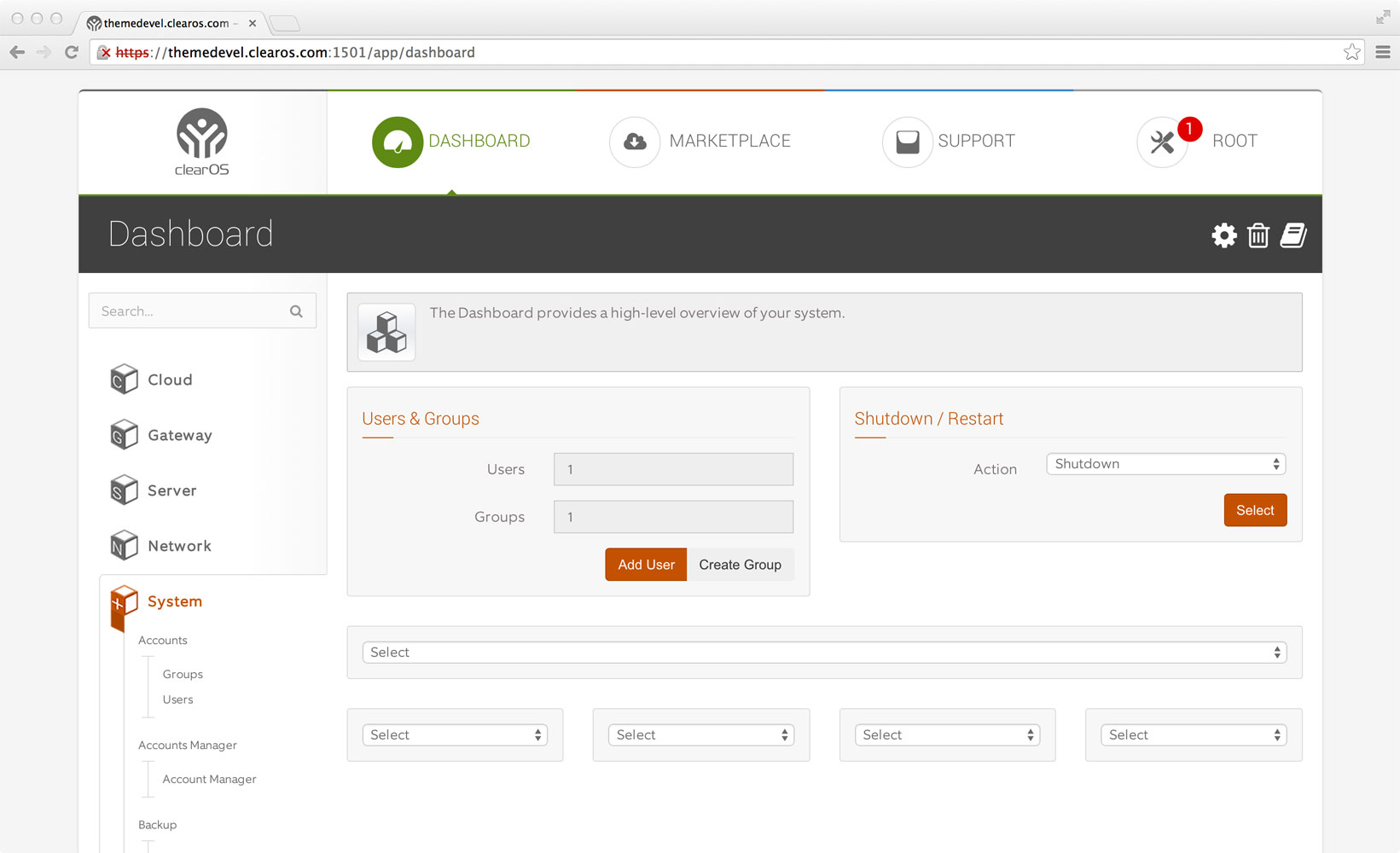The width and height of the screenshot is (1400, 853).
Task: Expand the Gateway sidebar category
Action: click(x=180, y=435)
